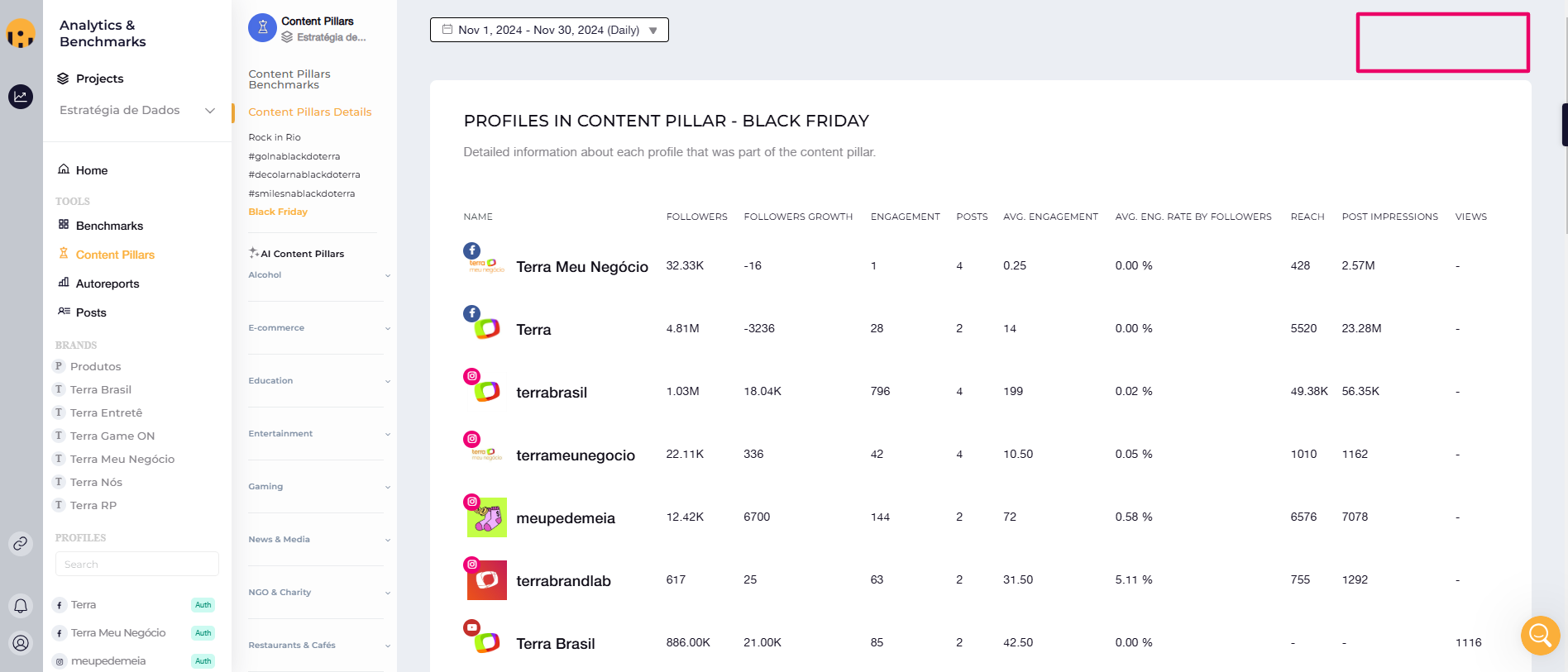Click the Content Pillars chess-piece header icon

coord(262,27)
